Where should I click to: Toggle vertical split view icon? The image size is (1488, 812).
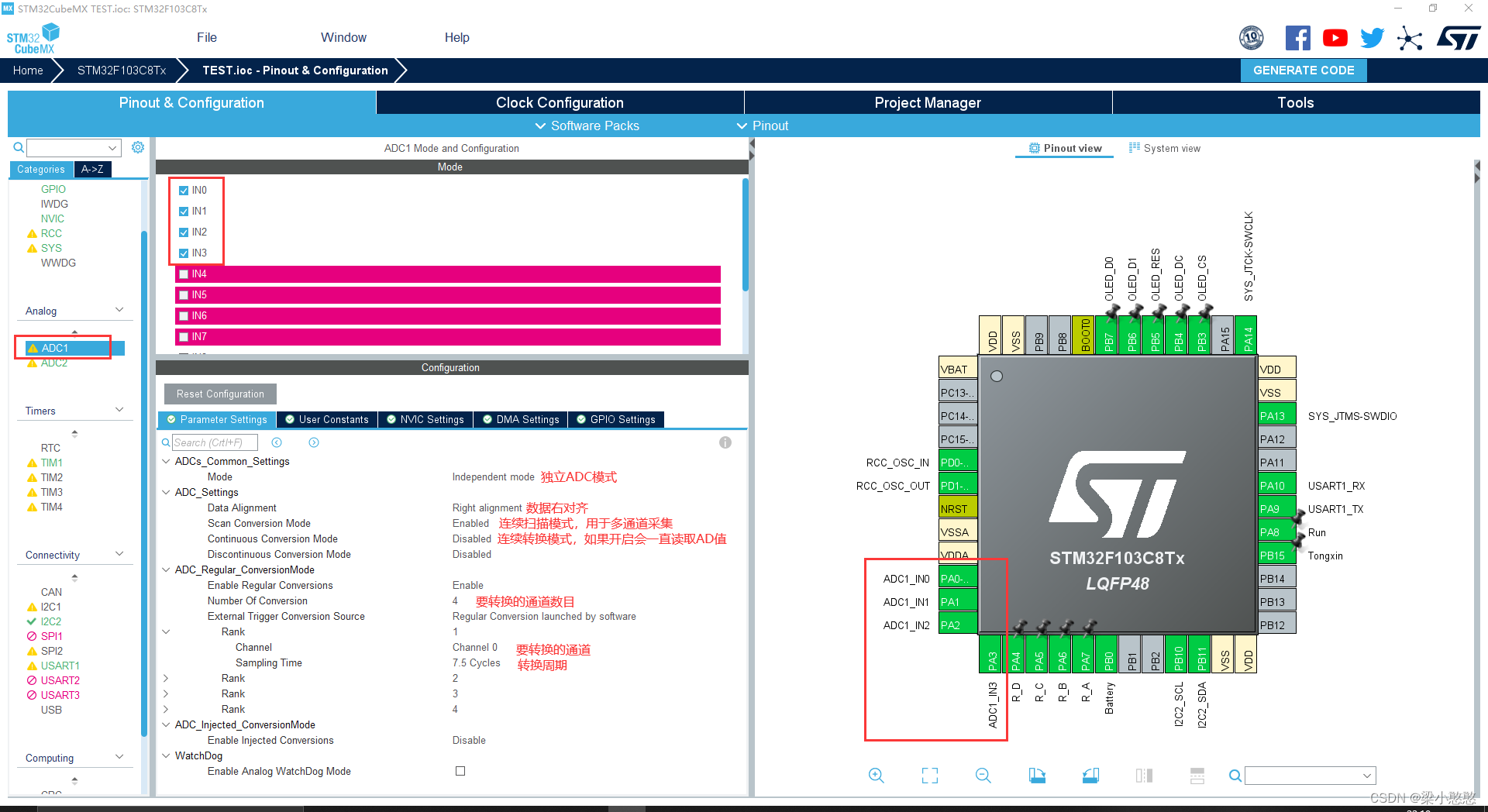coord(1144,776)
